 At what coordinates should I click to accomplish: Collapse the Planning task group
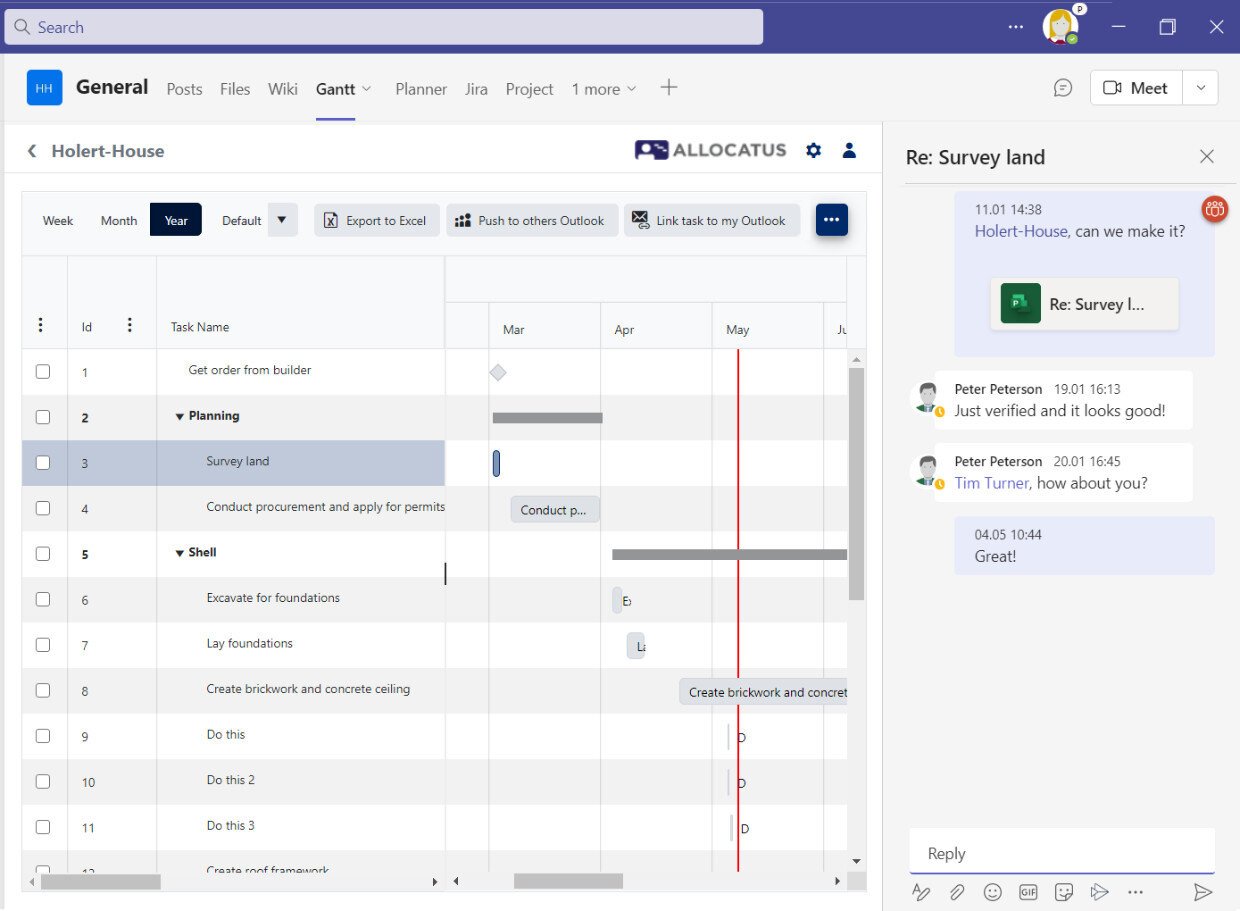[180, 417]
